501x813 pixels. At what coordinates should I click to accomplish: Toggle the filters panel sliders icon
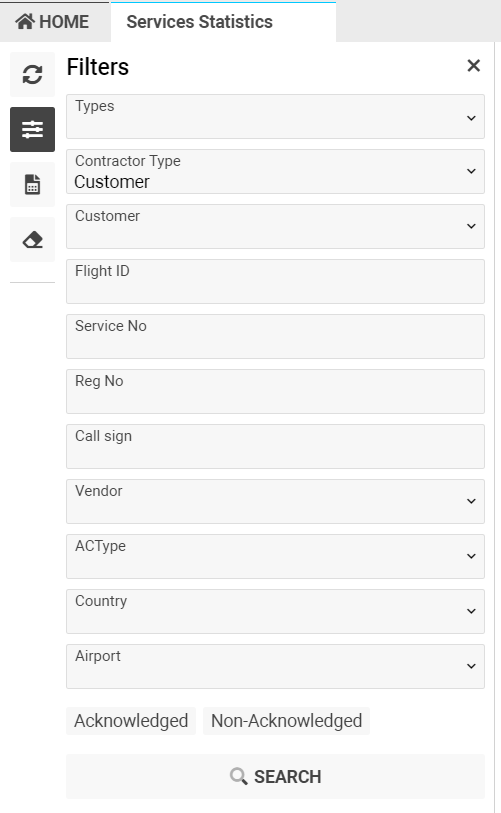pyautogui.click(x=32, y=130)
